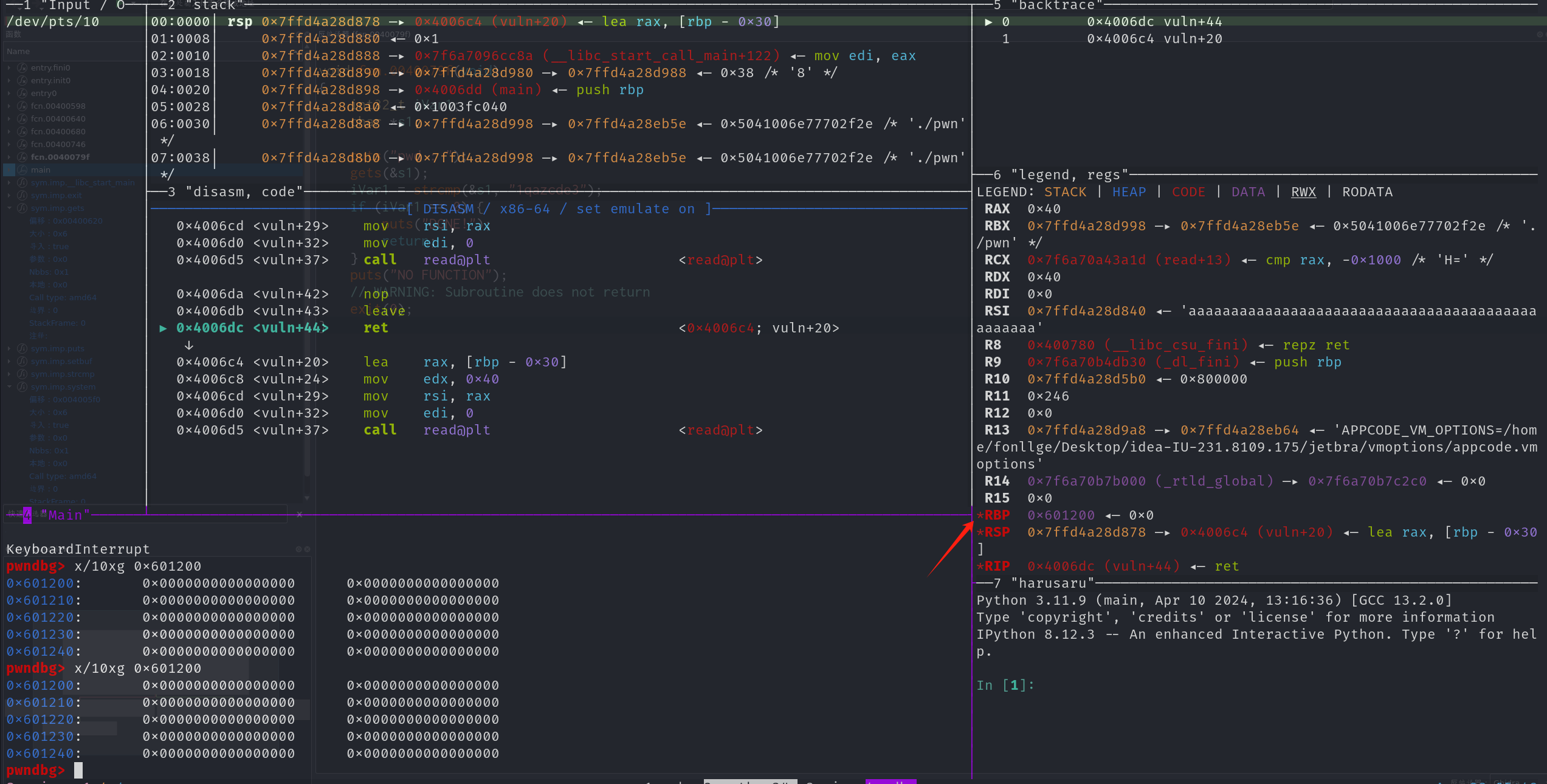Select sym.imp.setbuf in the functions list
Screen dimensions: 1547x784
(x=61, y=361)
